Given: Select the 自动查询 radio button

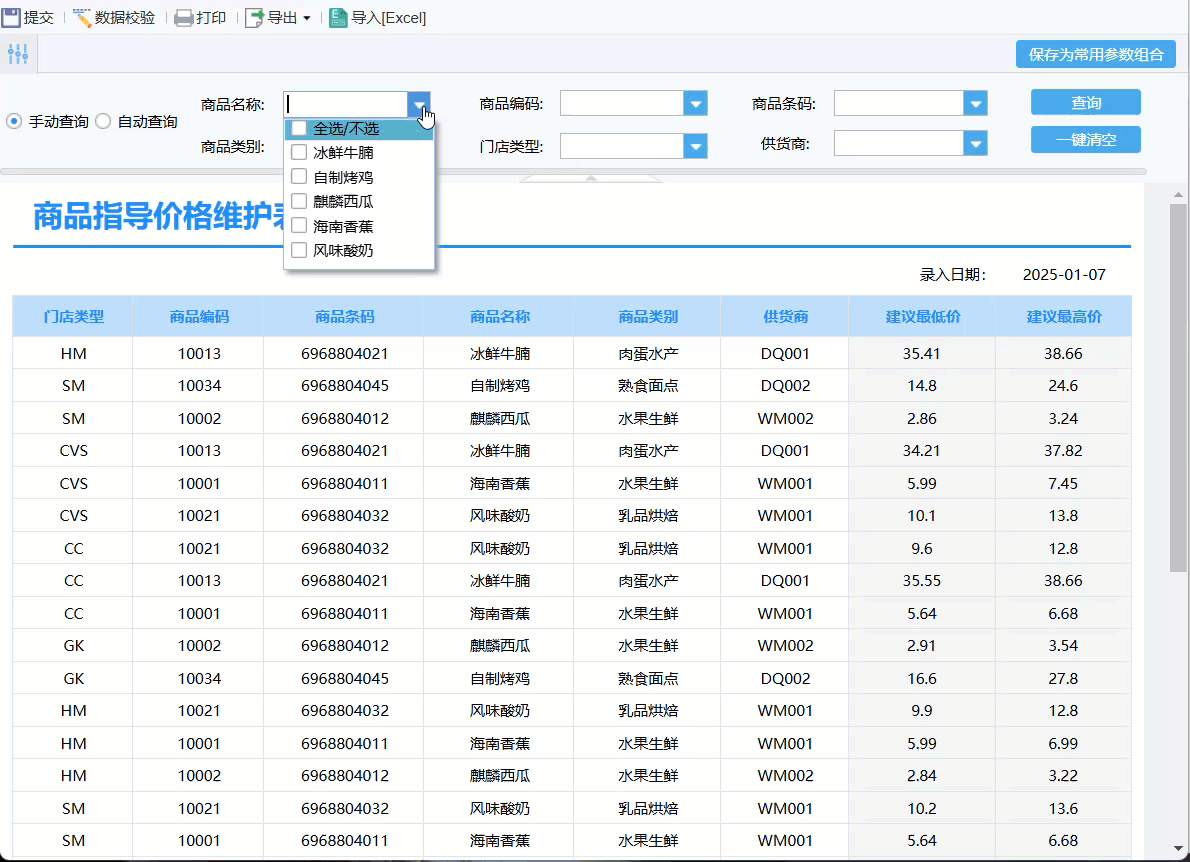Looking at the screenshot, I should 103,121.
